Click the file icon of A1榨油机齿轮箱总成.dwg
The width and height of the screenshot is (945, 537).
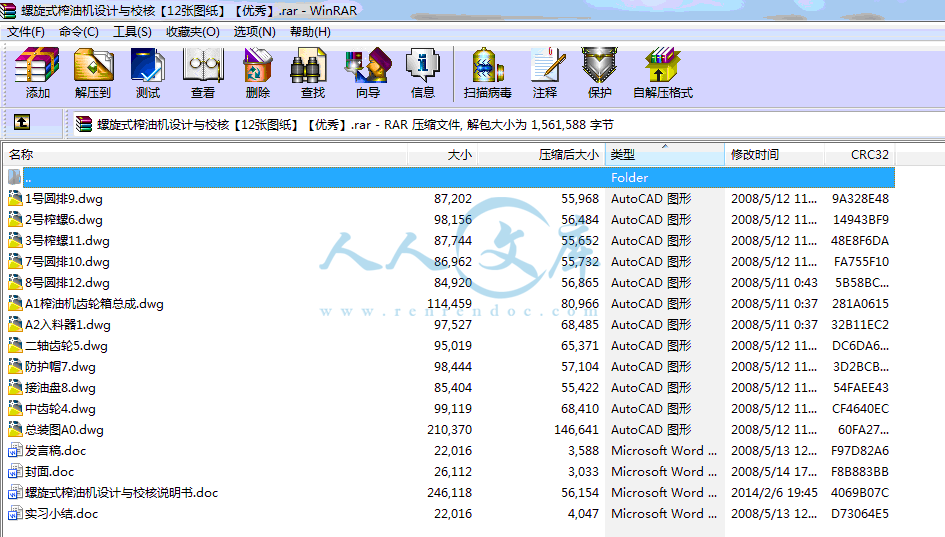coord(15,304)
